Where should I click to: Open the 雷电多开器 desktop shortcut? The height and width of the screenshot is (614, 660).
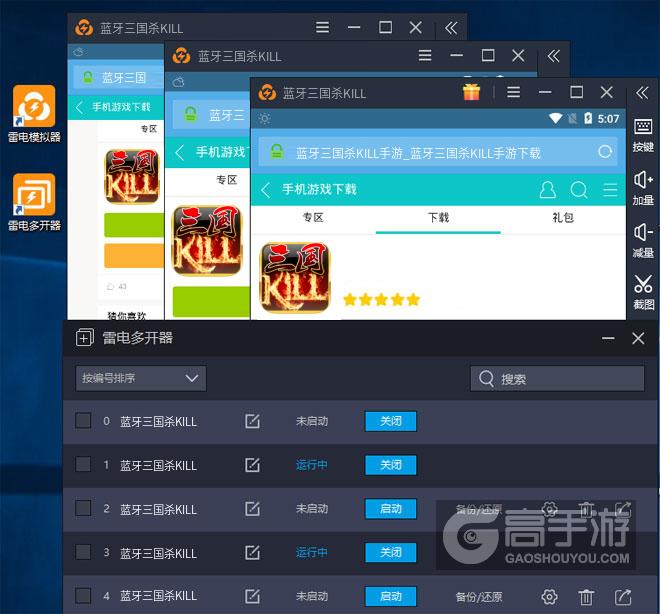[x=34, y=202]
